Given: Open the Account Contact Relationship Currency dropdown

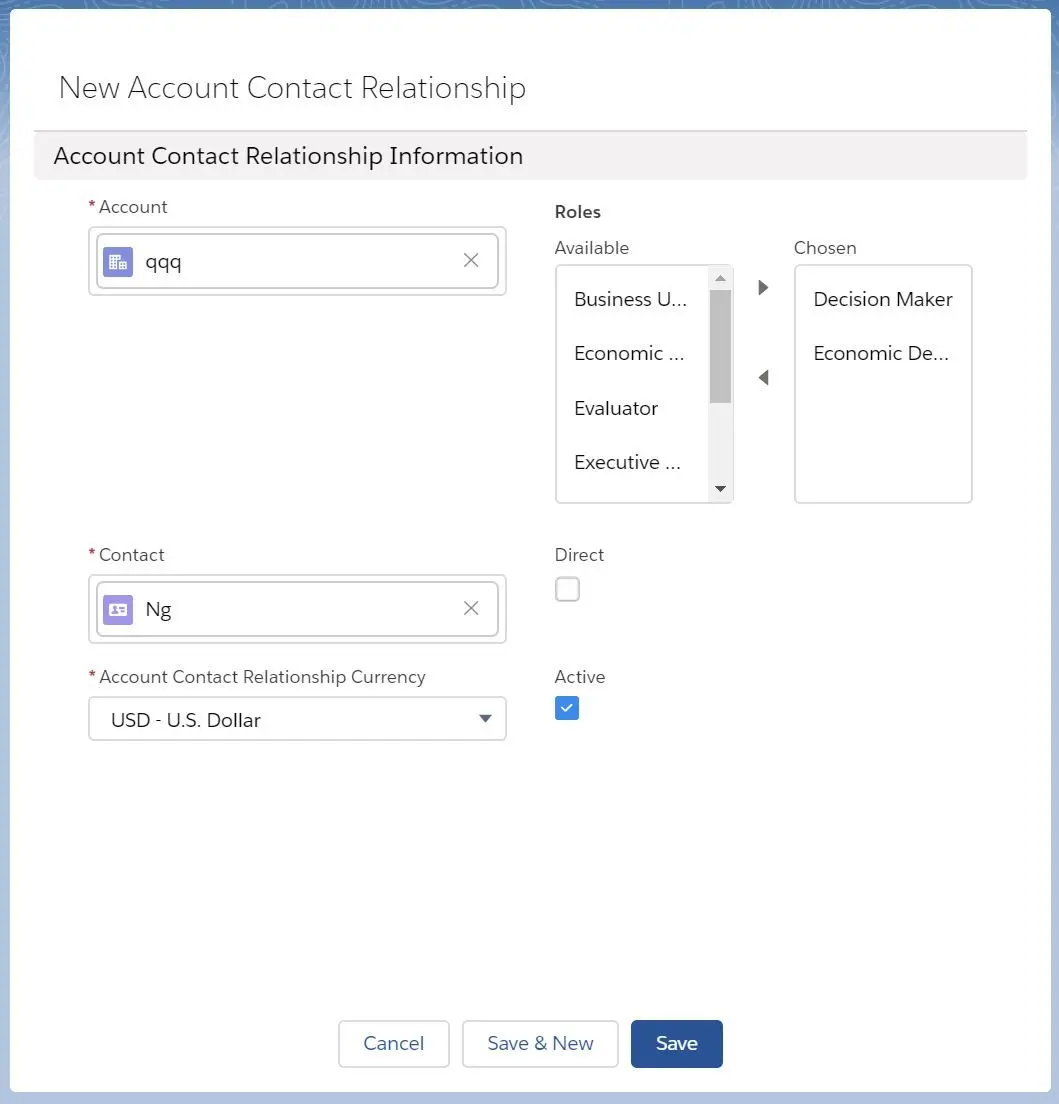Looking at the screenshot, I should click(297, 719).
